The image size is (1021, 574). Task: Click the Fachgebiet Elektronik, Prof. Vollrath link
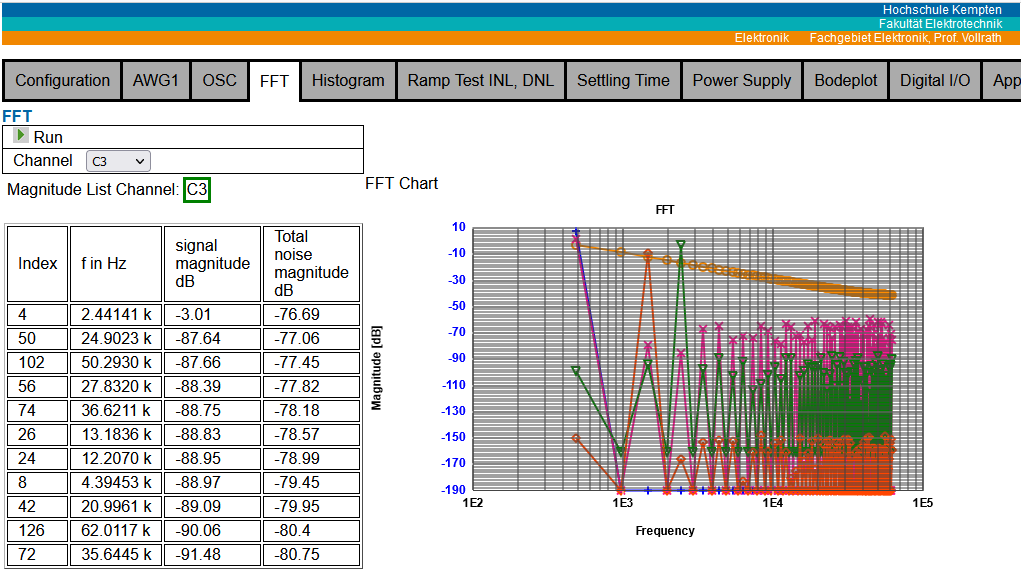[x=904, y=38]
